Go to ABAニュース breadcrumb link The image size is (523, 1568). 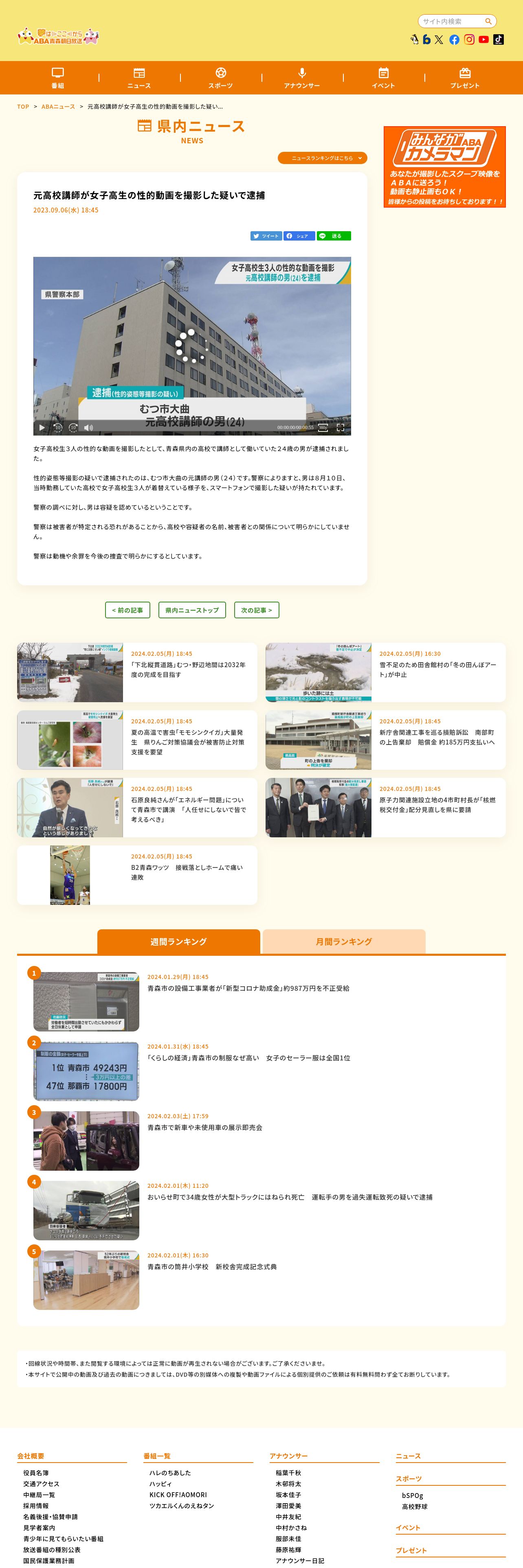58,107
